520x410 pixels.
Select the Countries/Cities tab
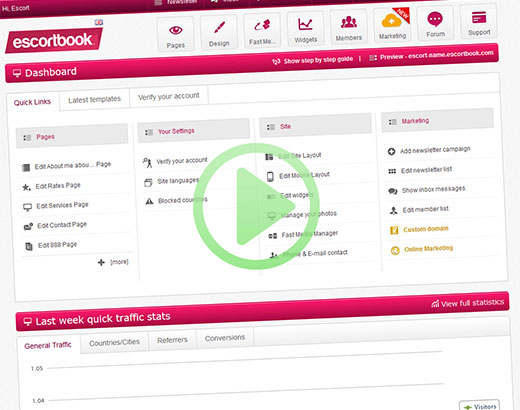coord(114,342)
